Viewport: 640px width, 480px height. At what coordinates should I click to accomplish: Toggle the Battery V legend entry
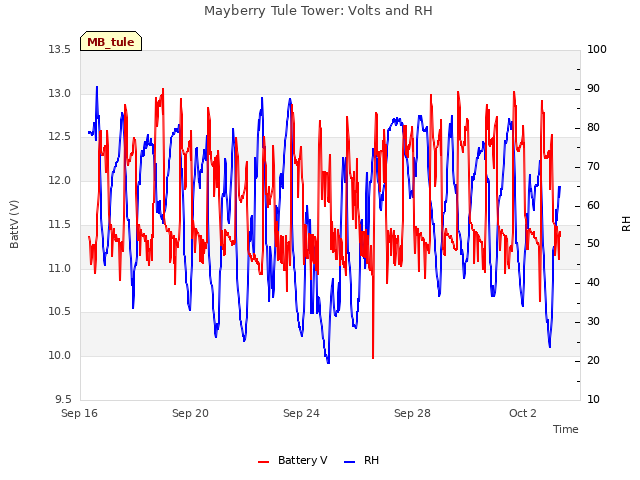[292, 460]
